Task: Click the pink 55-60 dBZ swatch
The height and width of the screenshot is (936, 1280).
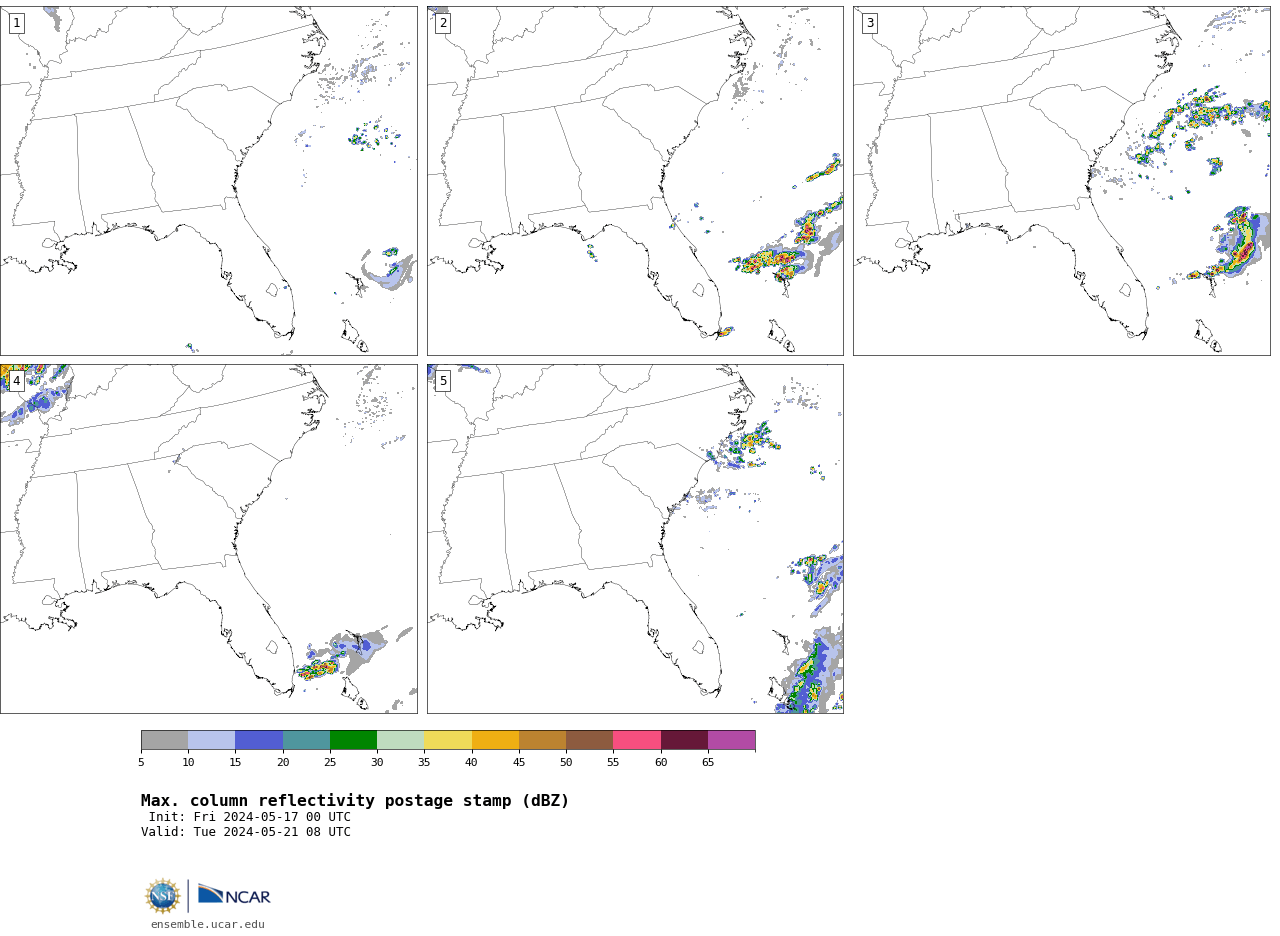Action: pos(637,740)
